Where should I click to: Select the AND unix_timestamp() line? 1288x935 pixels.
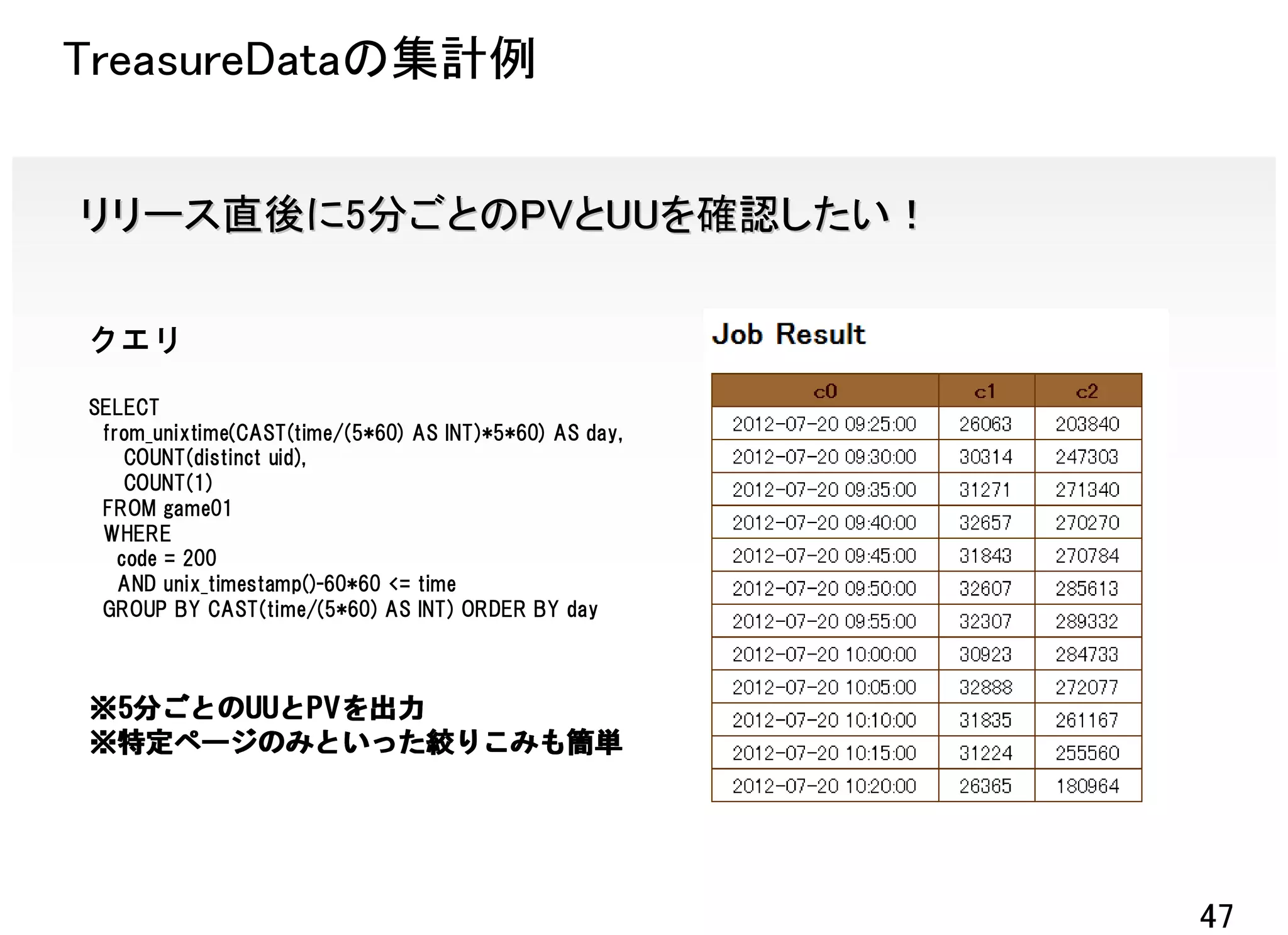click(287, 584)
